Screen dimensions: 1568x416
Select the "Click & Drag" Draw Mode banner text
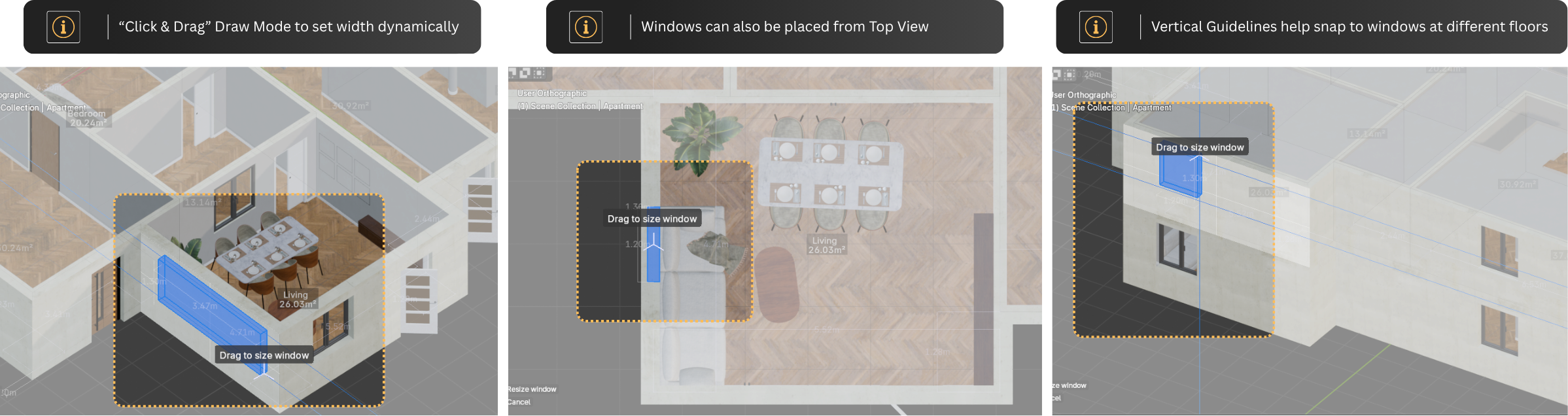[288, 27]
